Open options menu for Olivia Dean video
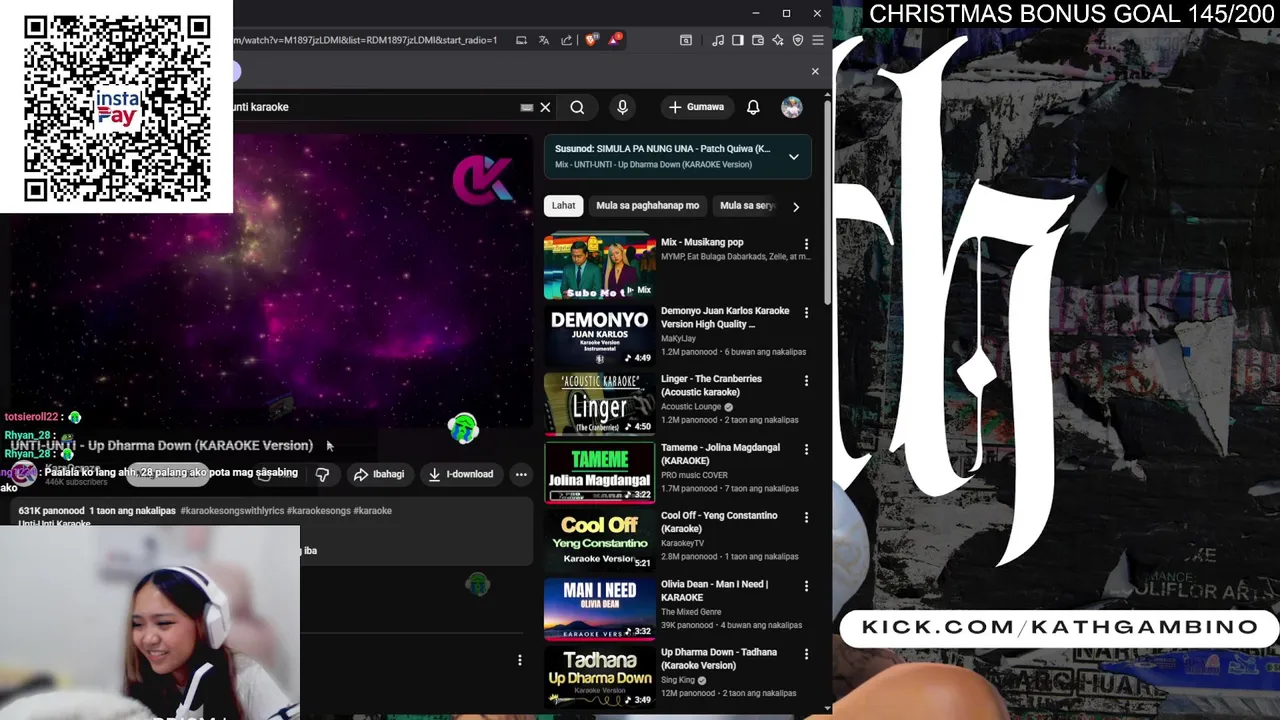The image size is (1280, 720). pos(806,586)
